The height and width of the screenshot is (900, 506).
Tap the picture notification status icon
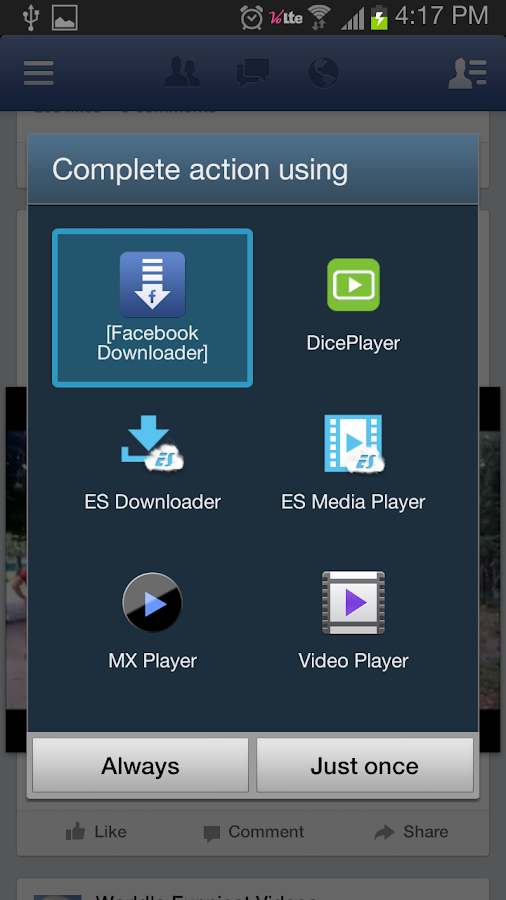pyautogui.click(x=65, y=18)
